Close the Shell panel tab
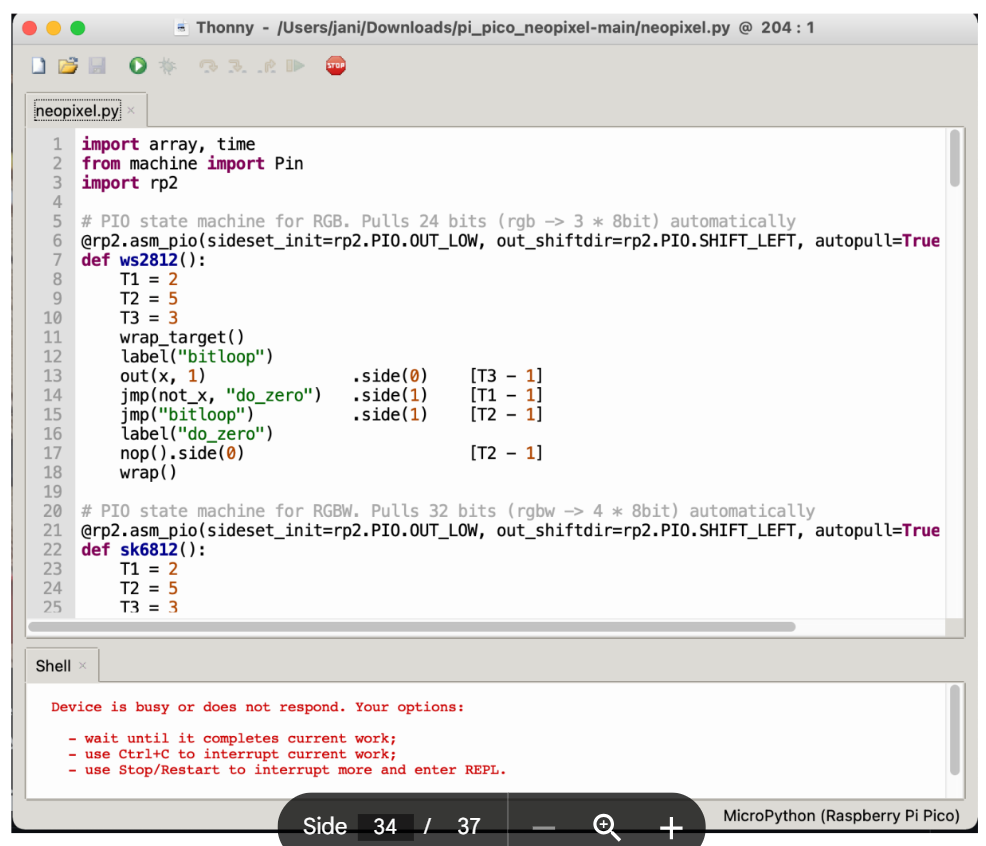The image size is (986, 846). [x=82, y=665]
